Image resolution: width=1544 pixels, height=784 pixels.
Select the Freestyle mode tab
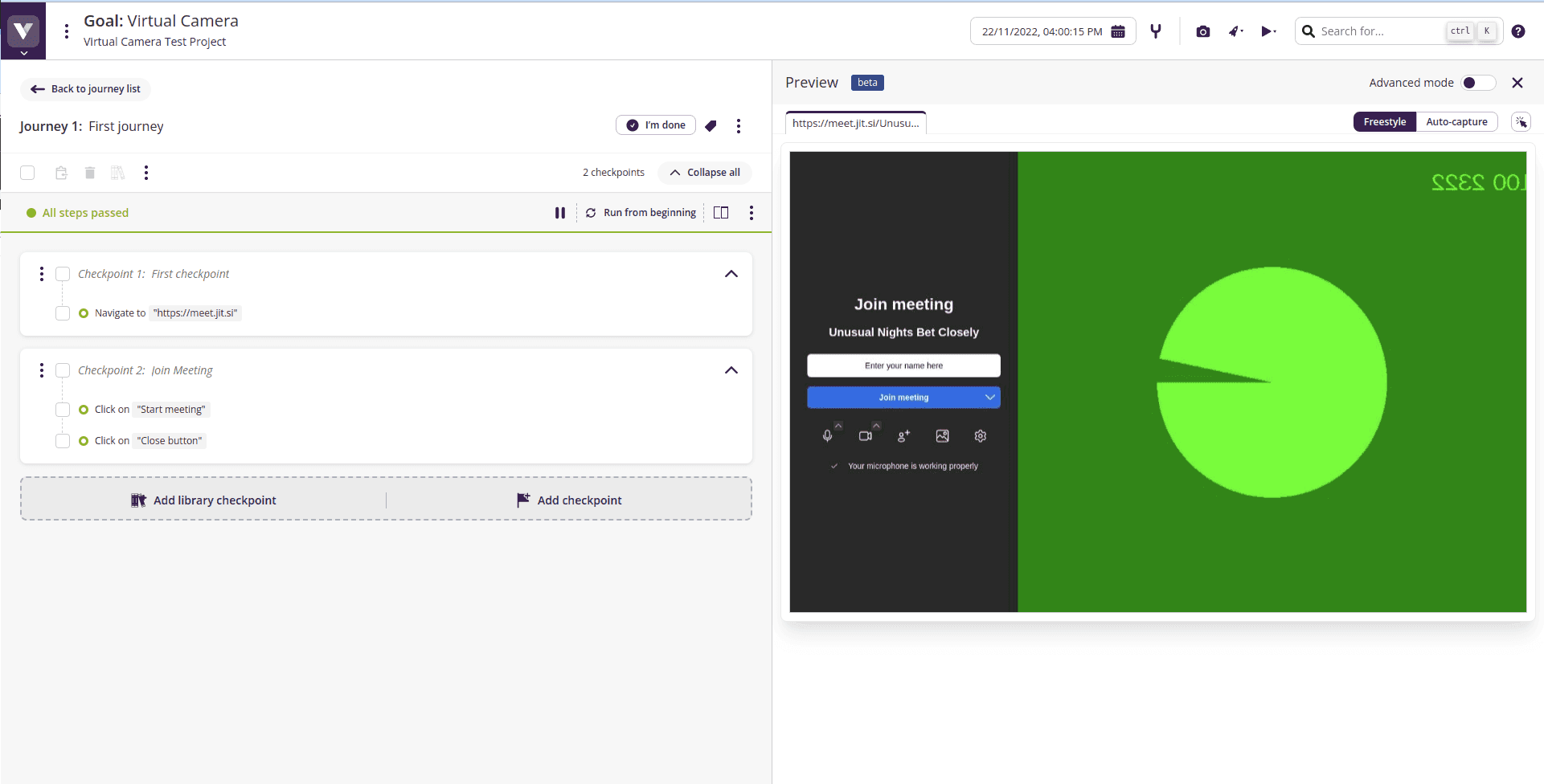click(1384, 122)
